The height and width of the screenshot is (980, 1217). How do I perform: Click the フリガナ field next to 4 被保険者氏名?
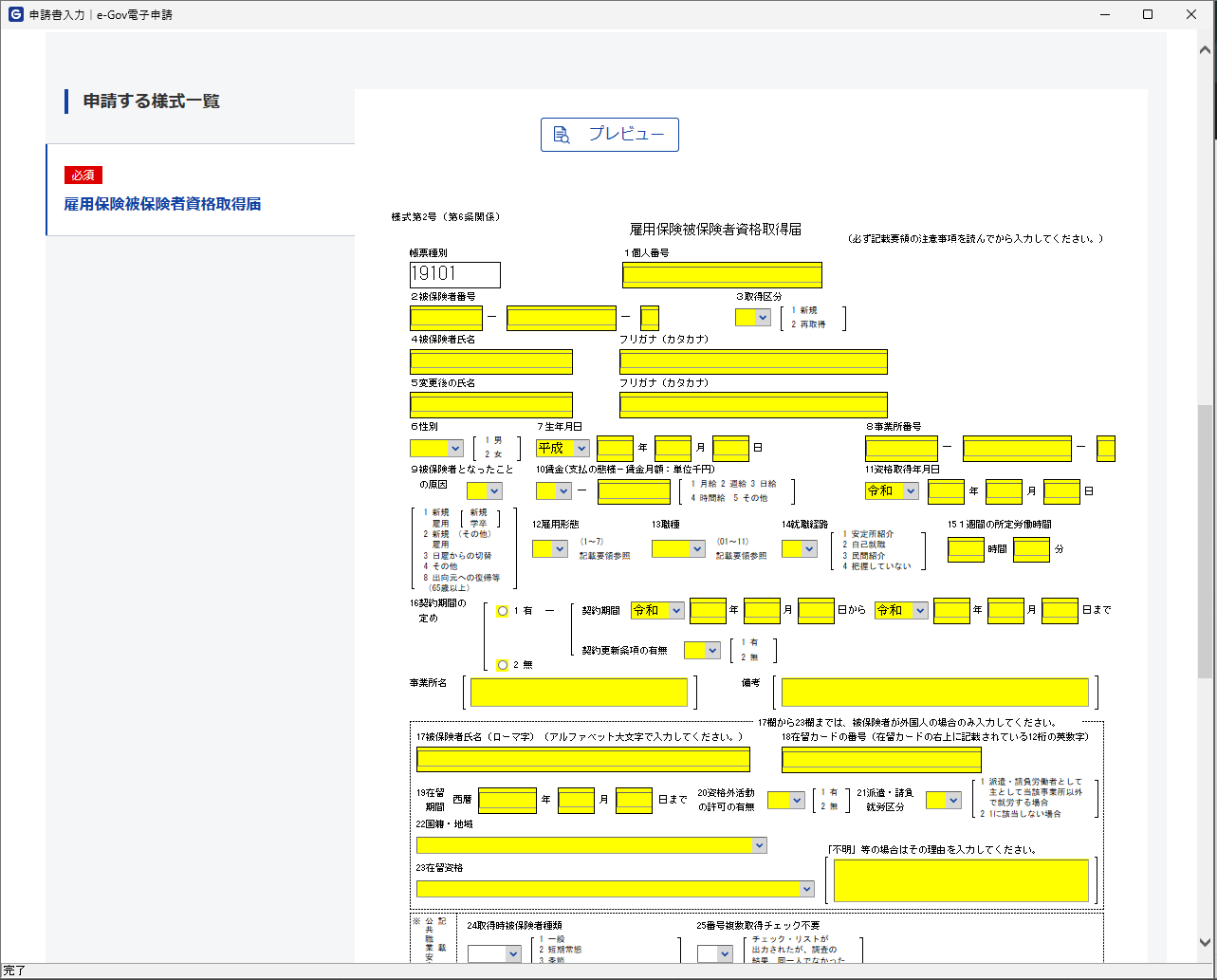pos(753,361)
